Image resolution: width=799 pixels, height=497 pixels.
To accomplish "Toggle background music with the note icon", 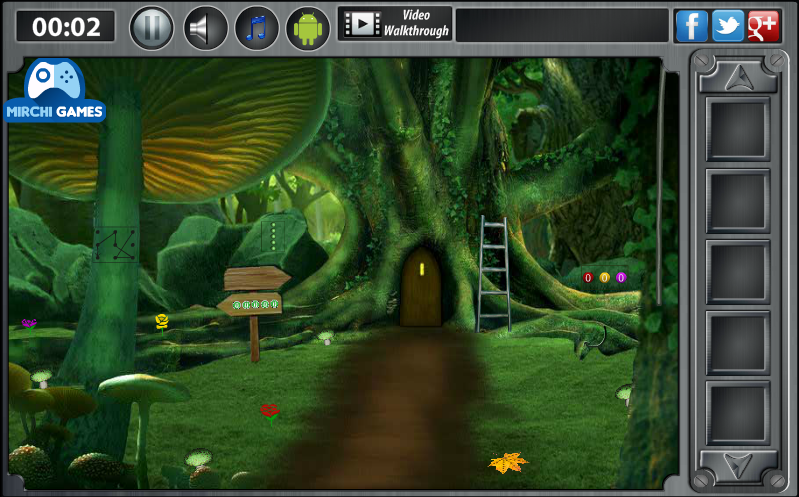I will pyautogui.click(x=256, y=28).
